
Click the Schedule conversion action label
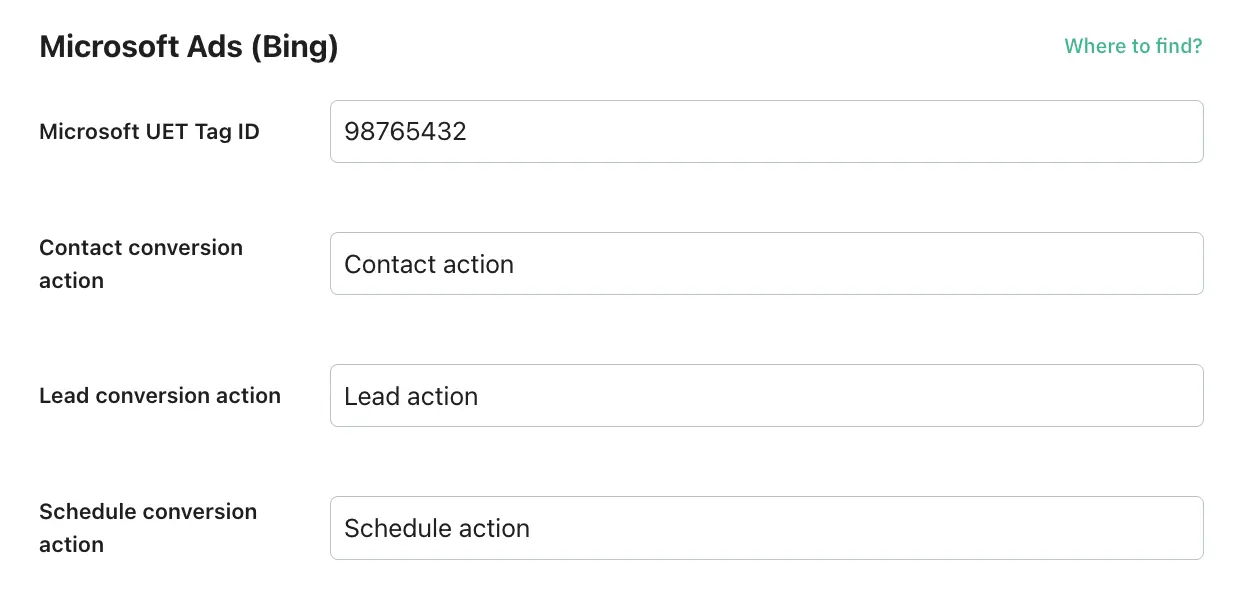[148, 527]
